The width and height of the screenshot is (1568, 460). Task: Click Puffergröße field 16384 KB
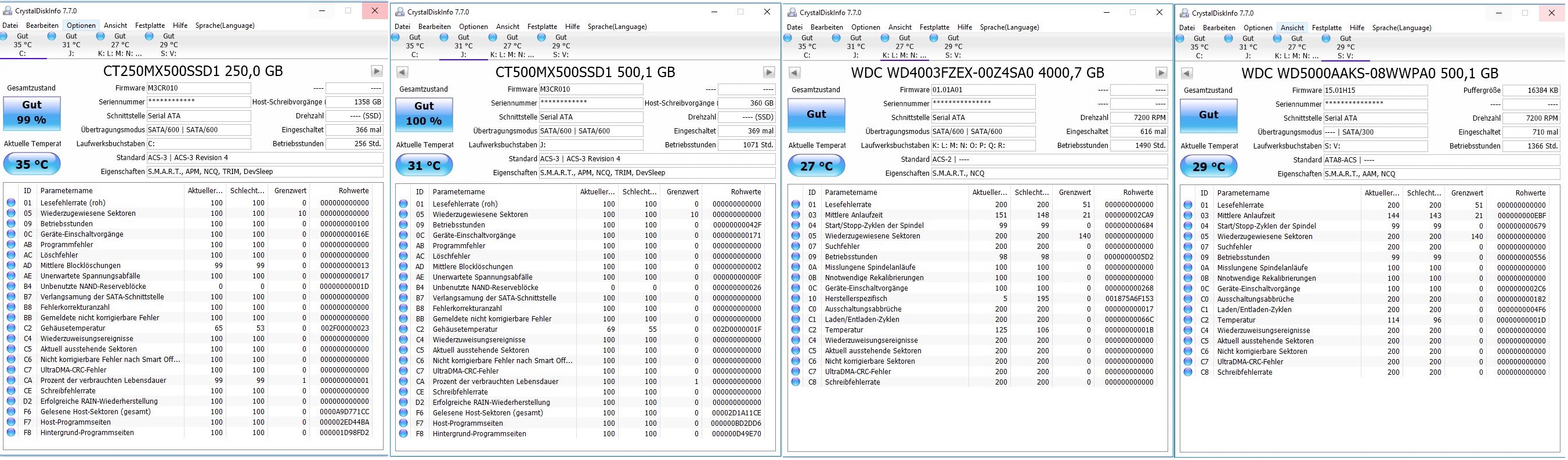point(1531,90)
